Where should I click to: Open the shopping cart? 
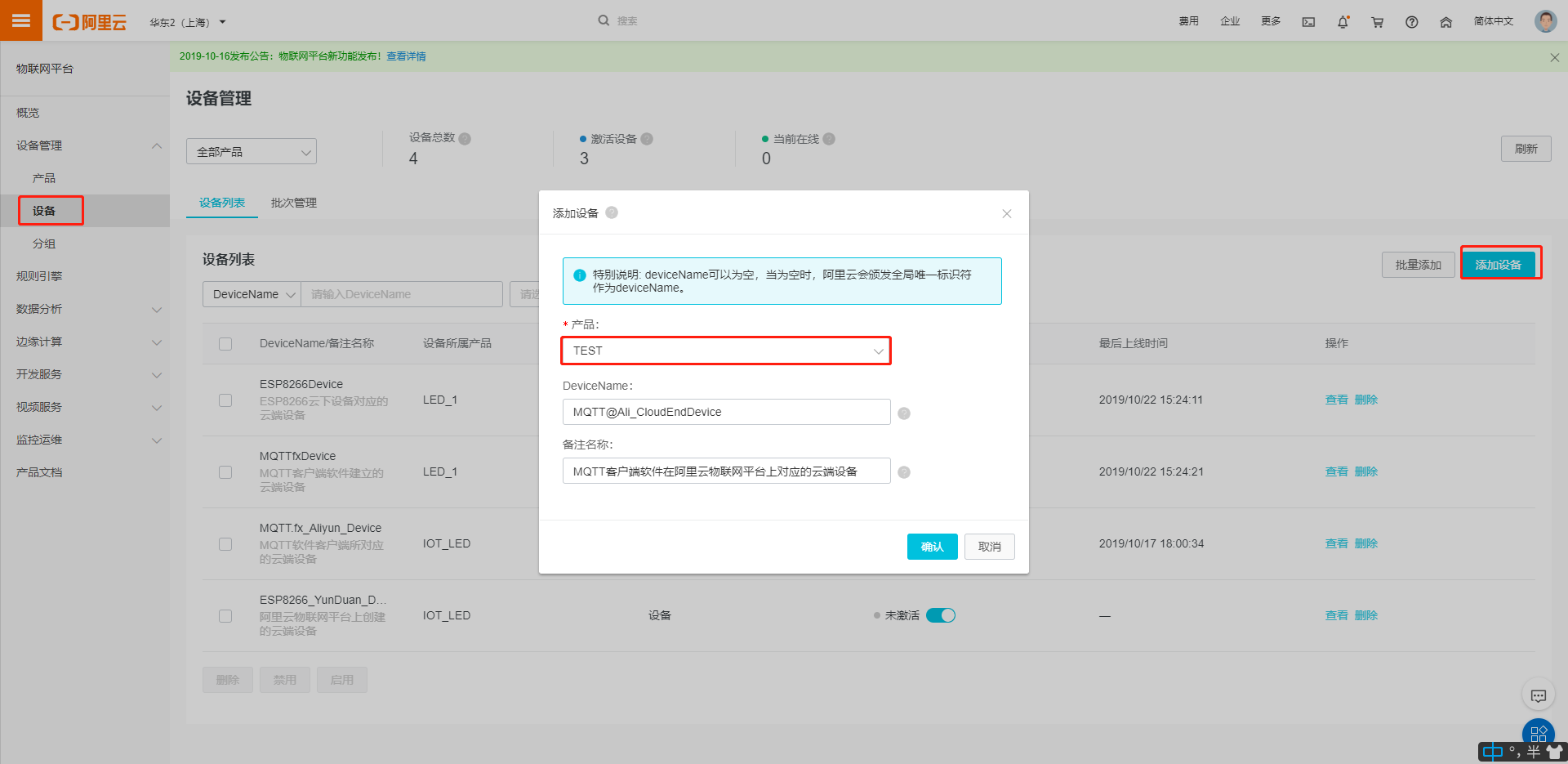[1377, 22]
